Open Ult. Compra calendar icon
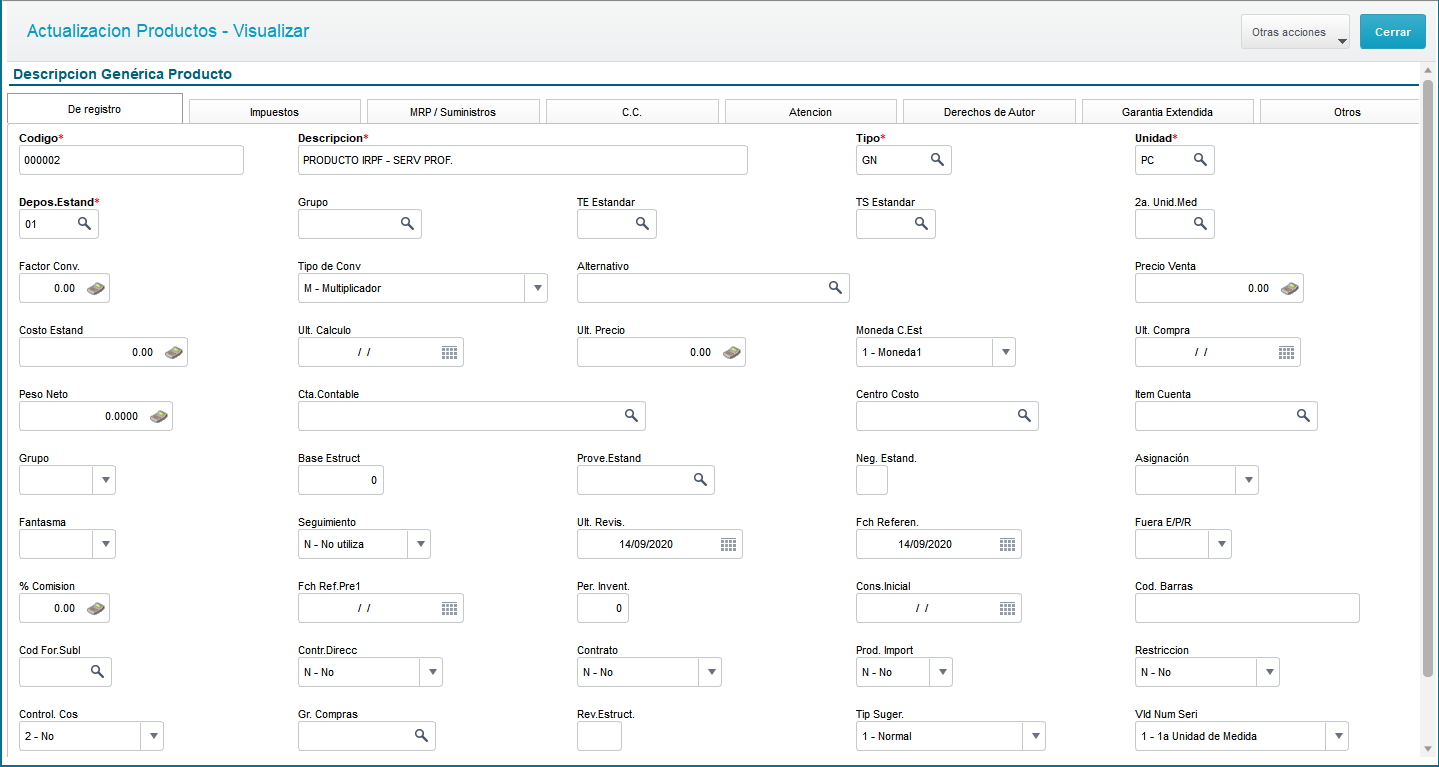1439x767 pixels. coord(1286,352)
